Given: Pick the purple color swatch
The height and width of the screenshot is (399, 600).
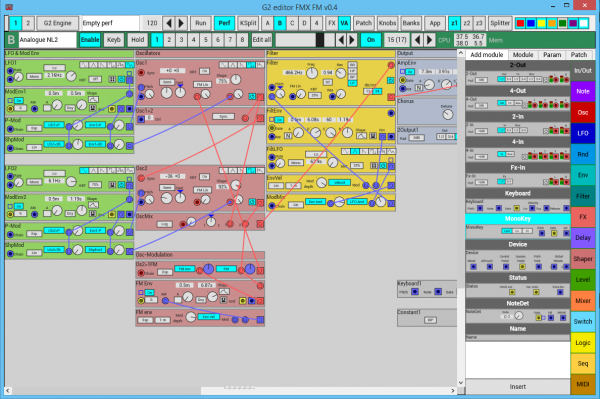Looking at the screenshot, I should coord(573,23).
